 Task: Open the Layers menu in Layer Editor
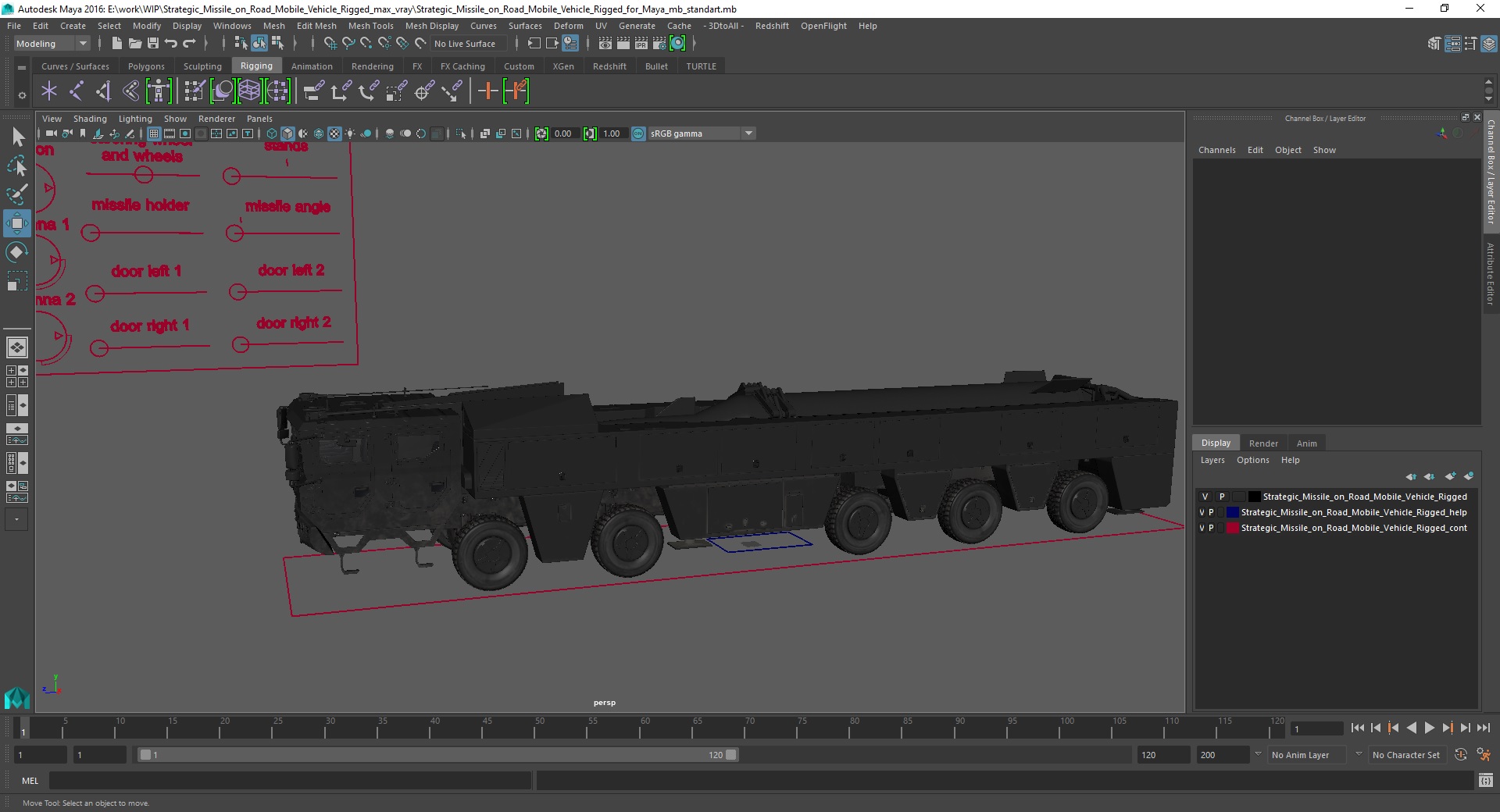[1212, 460]
